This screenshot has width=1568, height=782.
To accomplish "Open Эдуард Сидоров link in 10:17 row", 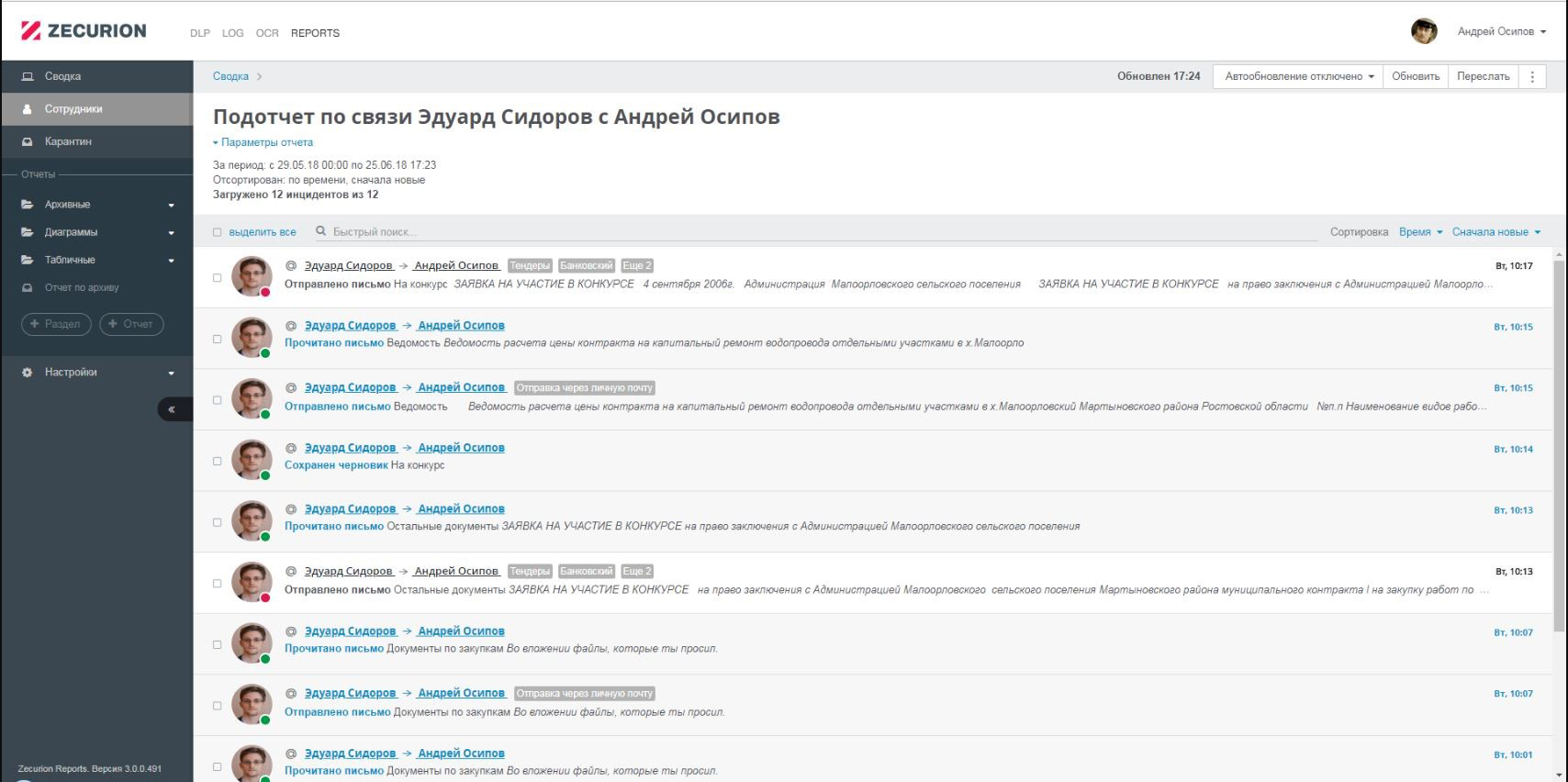I will click(x=348, y=265).
